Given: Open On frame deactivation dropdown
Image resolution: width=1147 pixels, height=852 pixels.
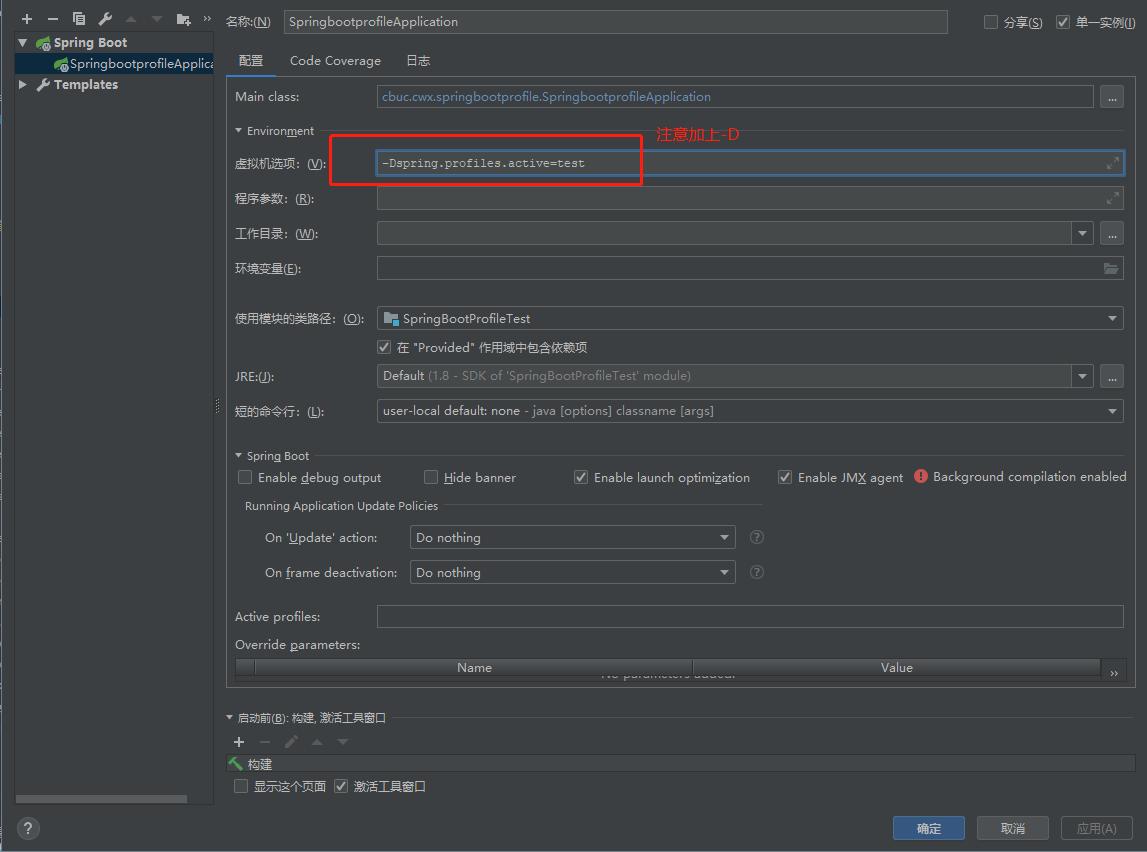Looking at the screenshot, I should click(573, 572).
